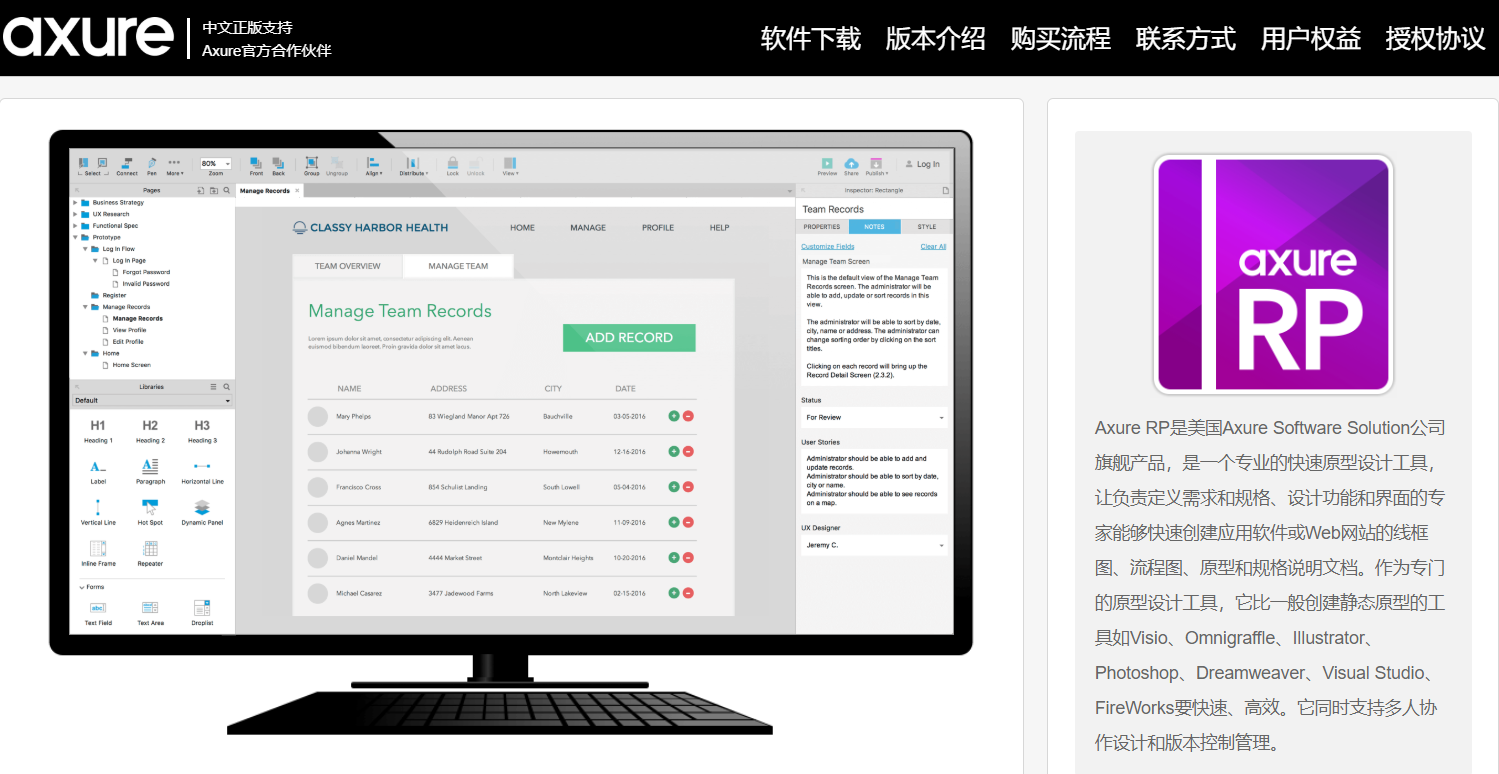Switch to the STYLE inspector tab
The height and width of the screenshot is (774, 1499).
click(927, 227)
